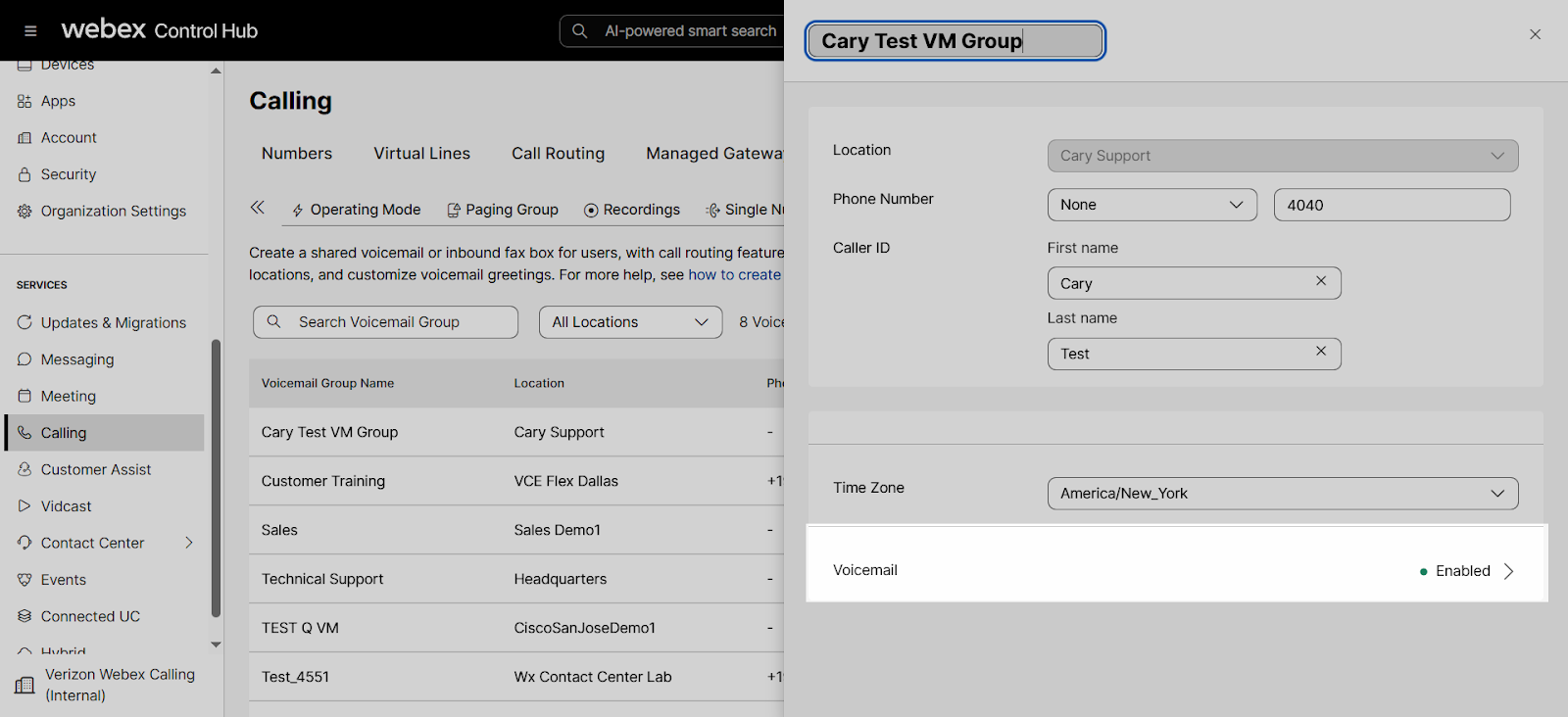Click the Wx Contact Center Lab cell

(x=593, y=677)
